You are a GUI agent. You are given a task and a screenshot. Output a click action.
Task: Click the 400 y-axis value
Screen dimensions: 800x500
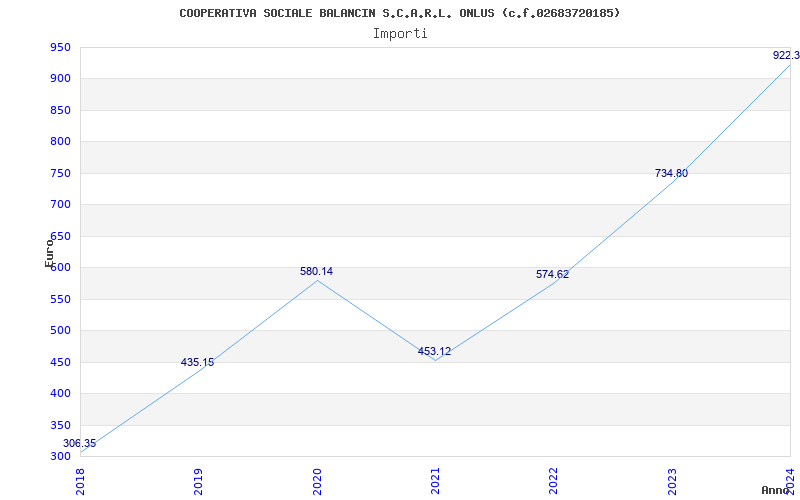60,393
